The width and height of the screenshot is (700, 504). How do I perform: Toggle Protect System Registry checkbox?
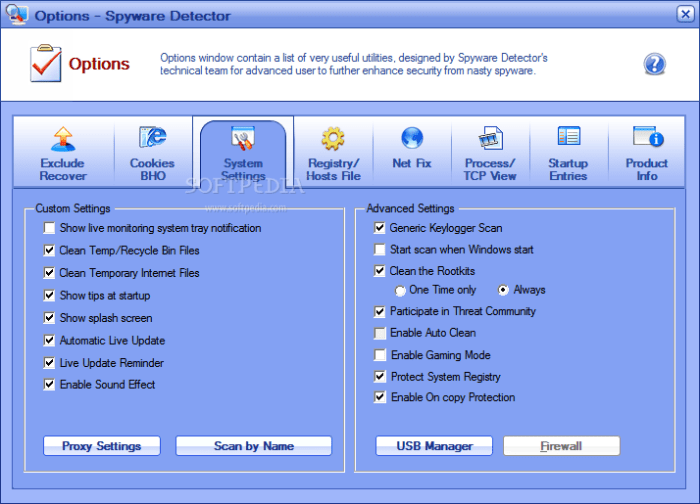coord(380,377)
